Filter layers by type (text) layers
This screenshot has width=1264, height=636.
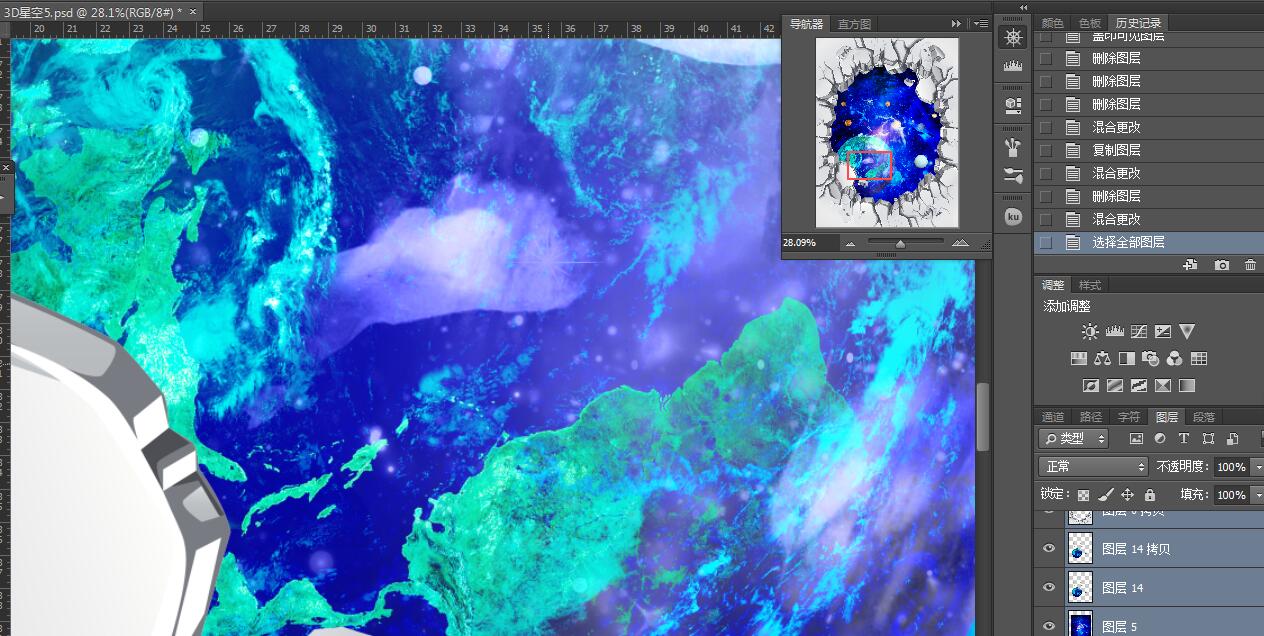(1184, 438)
